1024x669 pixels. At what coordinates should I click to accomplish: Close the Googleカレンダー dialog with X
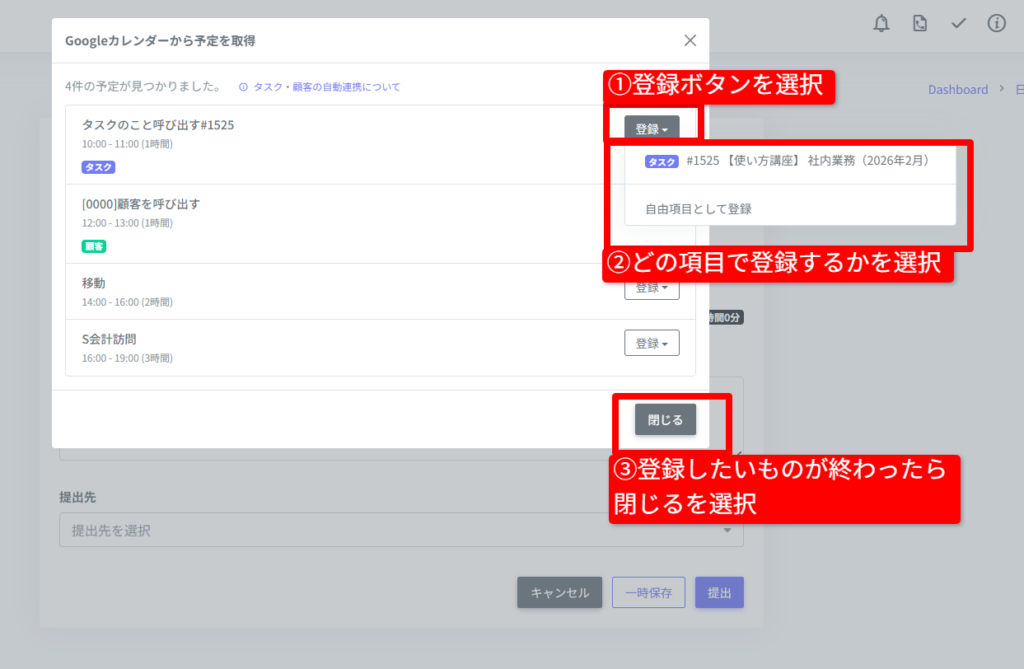(690, 41)
